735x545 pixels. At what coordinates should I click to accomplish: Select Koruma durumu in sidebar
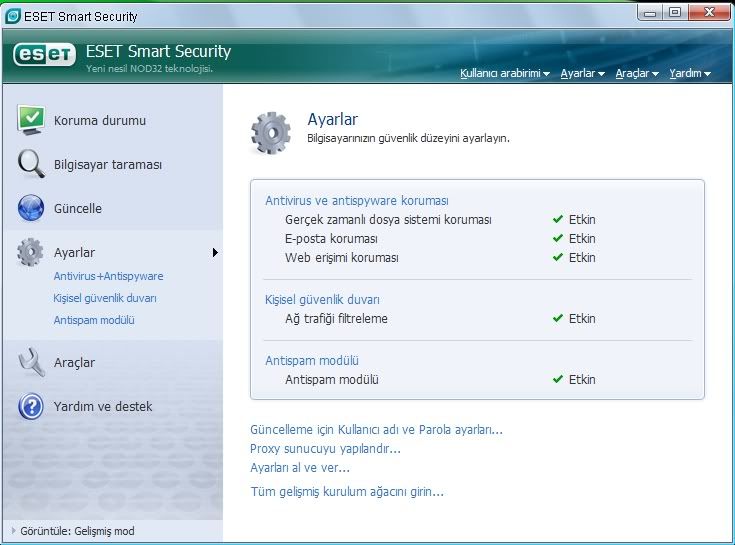[100, 120]
